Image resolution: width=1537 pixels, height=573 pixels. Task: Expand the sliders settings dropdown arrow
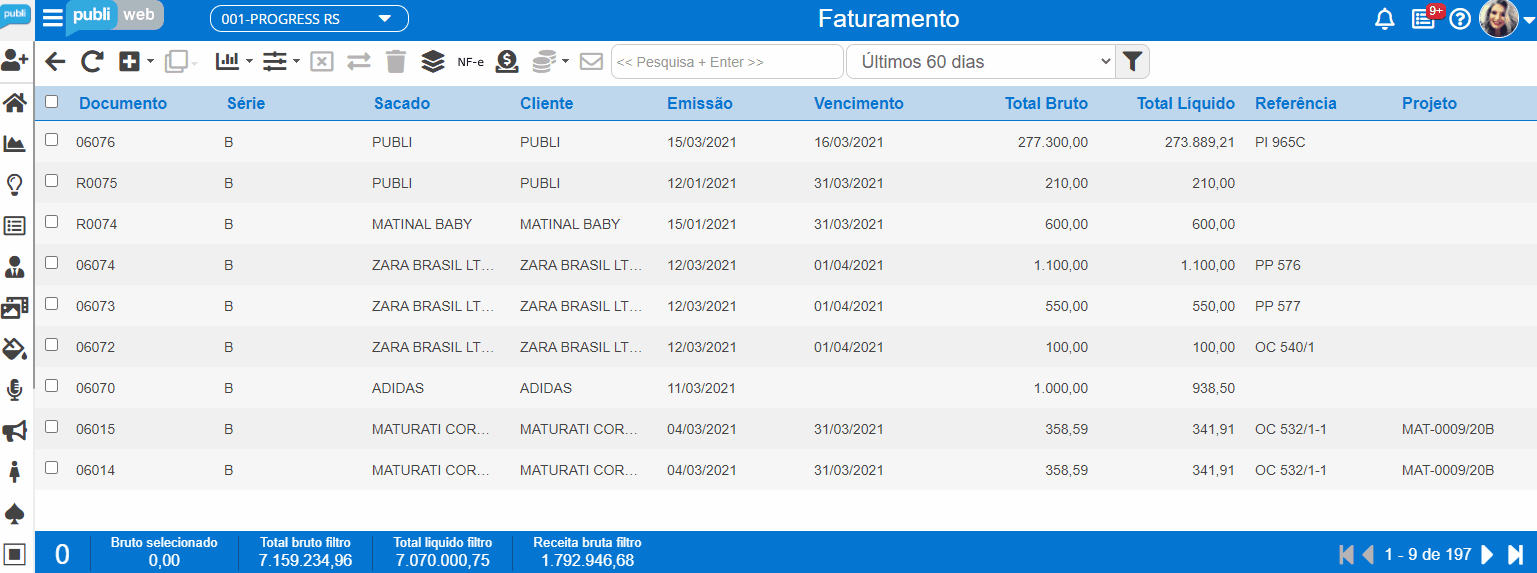[297, 62]
